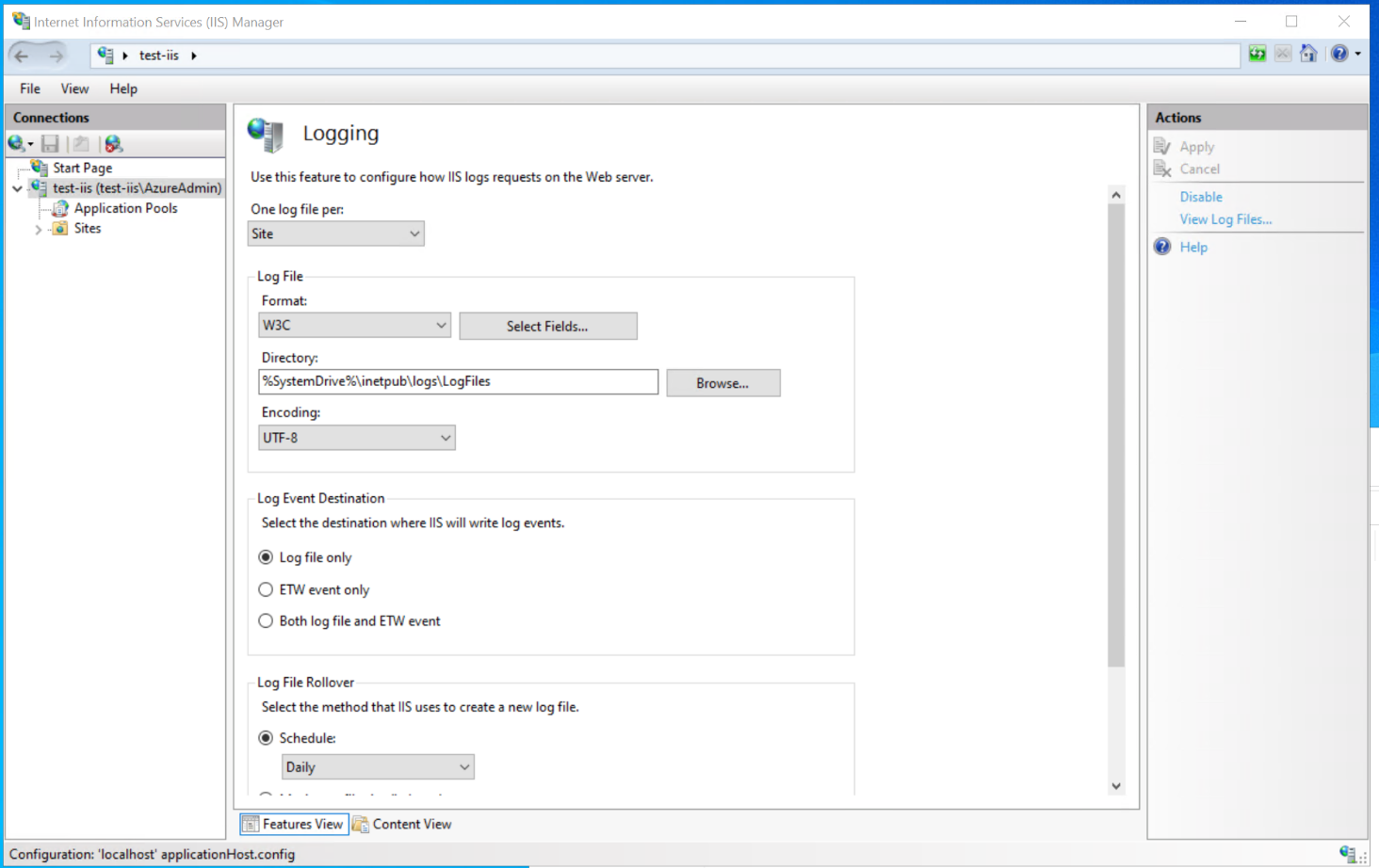Click the Help icon in Actions pane
This screenshot has height=868, width=1379.
pos(1162,247)
